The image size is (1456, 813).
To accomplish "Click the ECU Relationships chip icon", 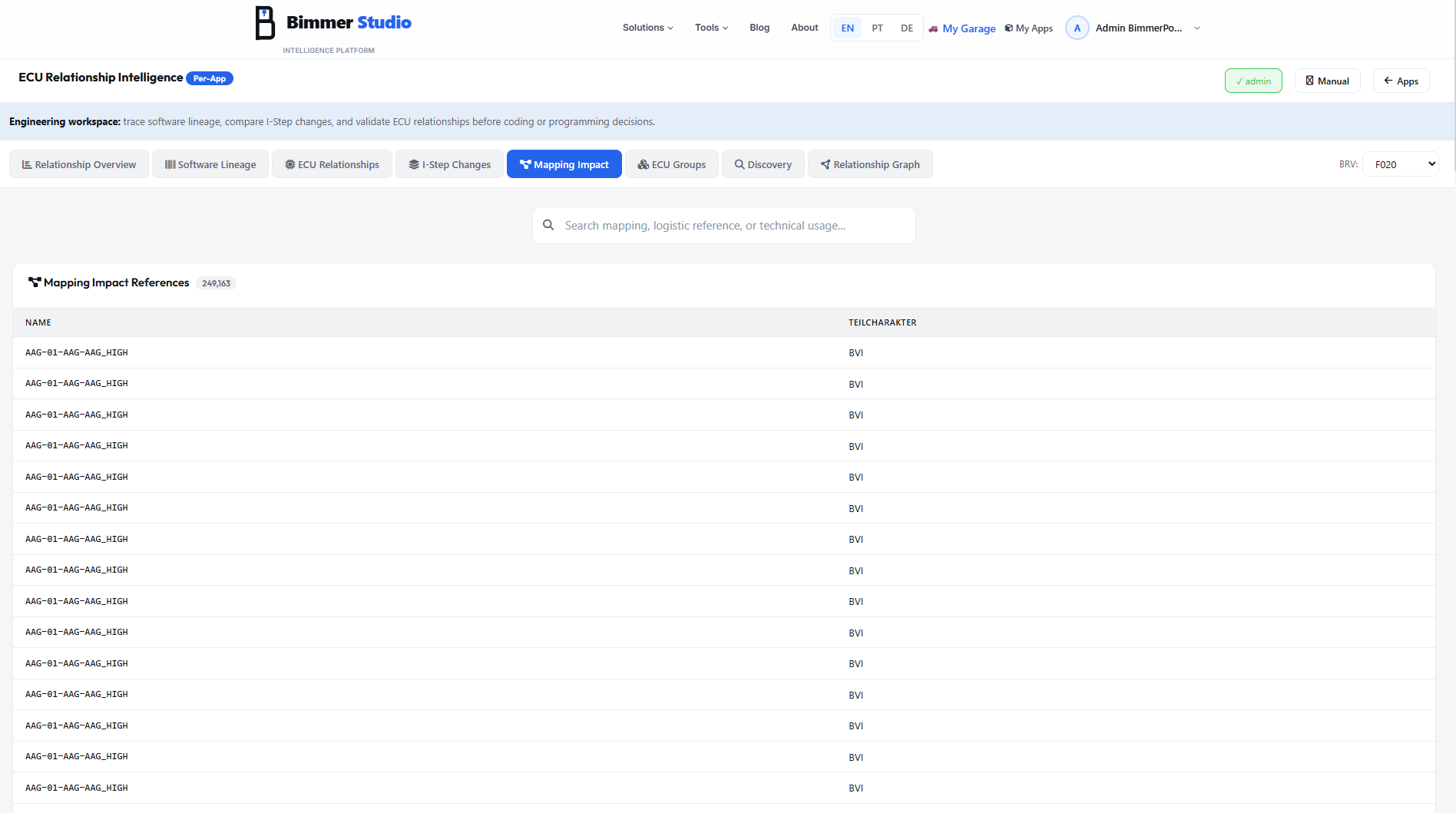I will pyautogui.click(x=290, y=164).
